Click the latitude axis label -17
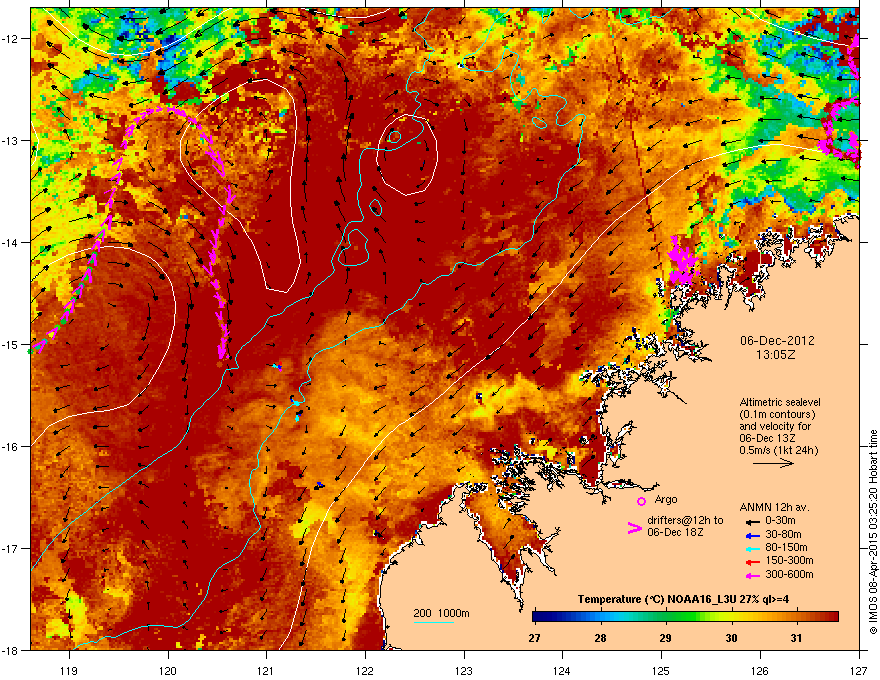Image resolution: width=880 pixels, height=680 pixels. (x=11, y=548)
